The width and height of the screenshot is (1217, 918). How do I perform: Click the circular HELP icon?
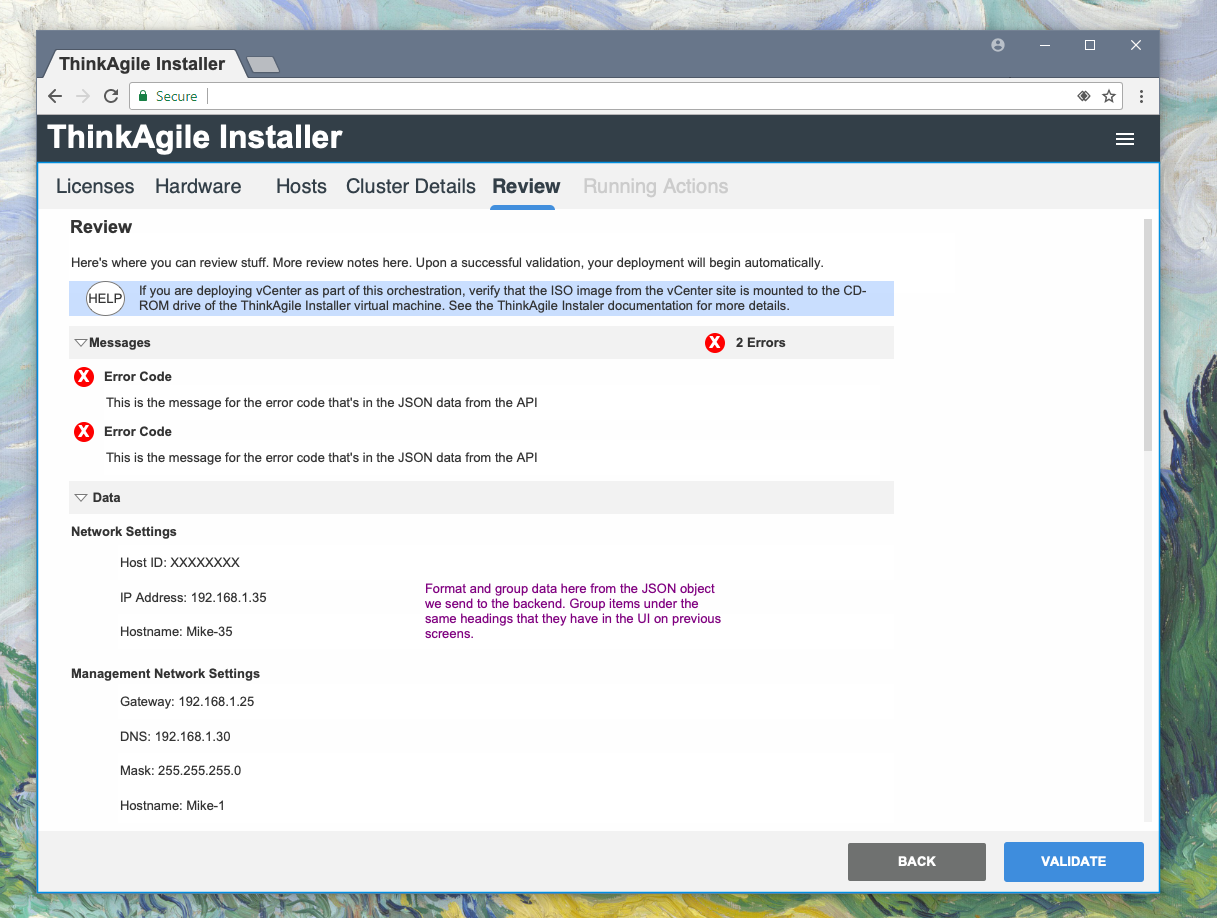click(x=105, y=298)
